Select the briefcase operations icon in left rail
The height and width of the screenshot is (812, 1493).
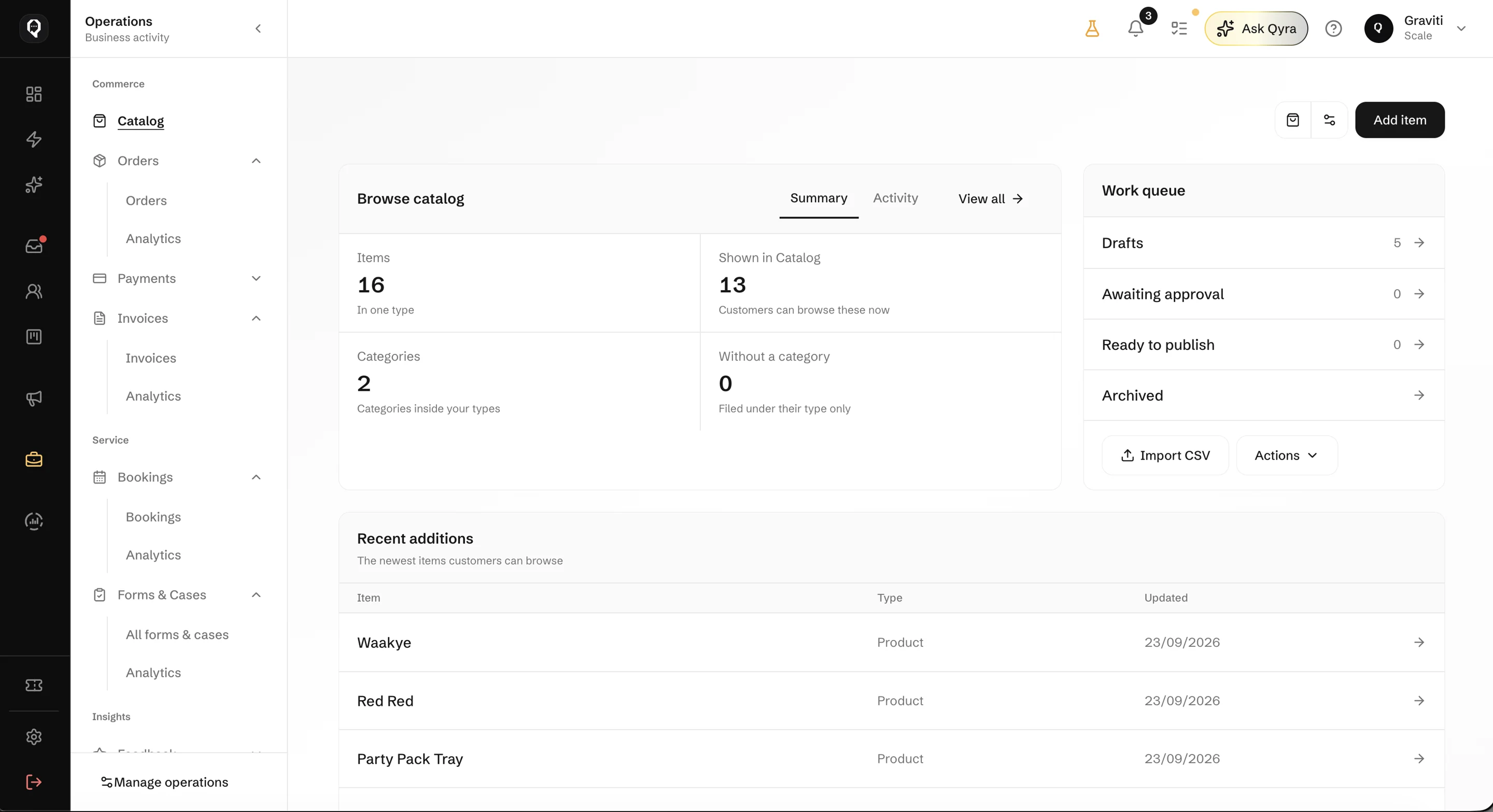(x=34, y=459)
